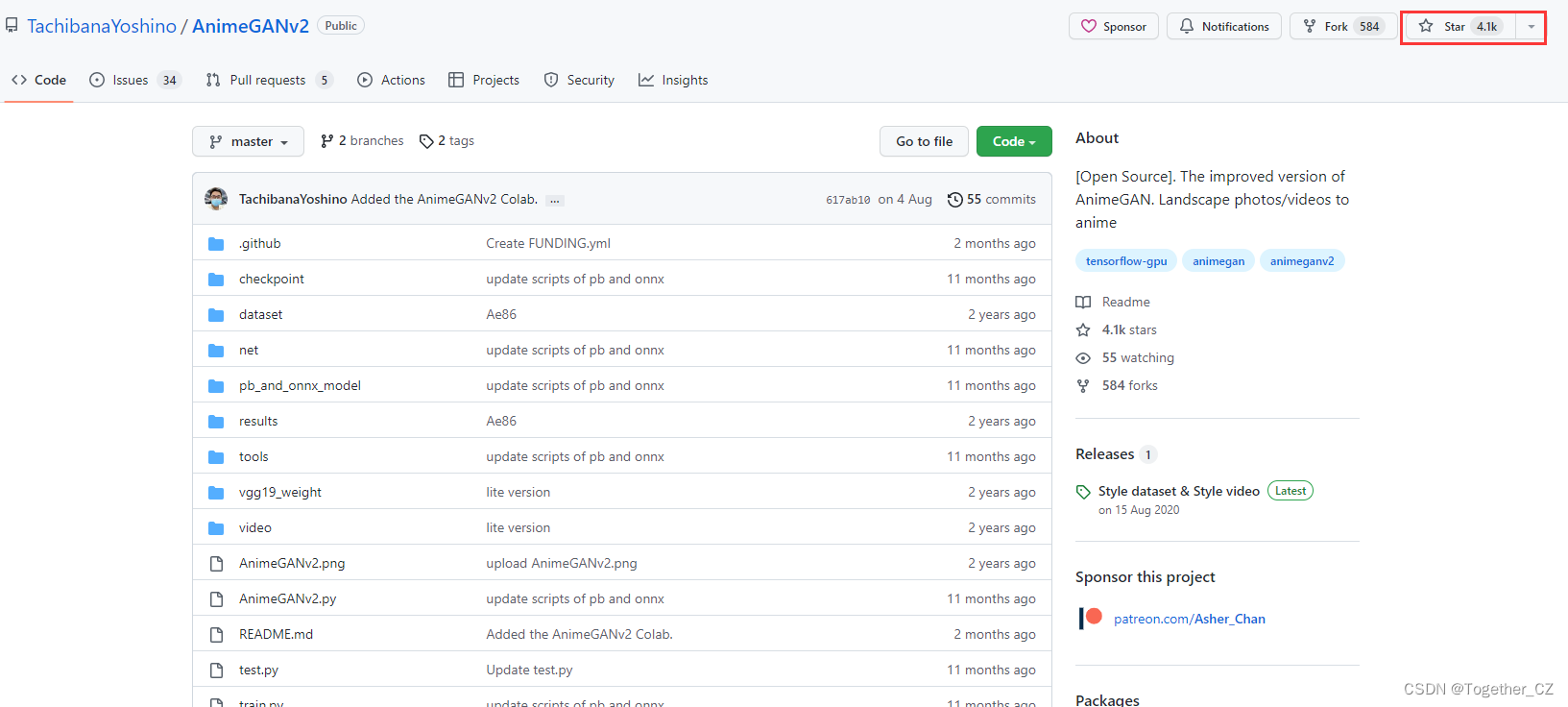Image resolution: width=1568 pixels, height=707 pixels.
Task: Click the dataset folder icon
Action: click(216, 315)
